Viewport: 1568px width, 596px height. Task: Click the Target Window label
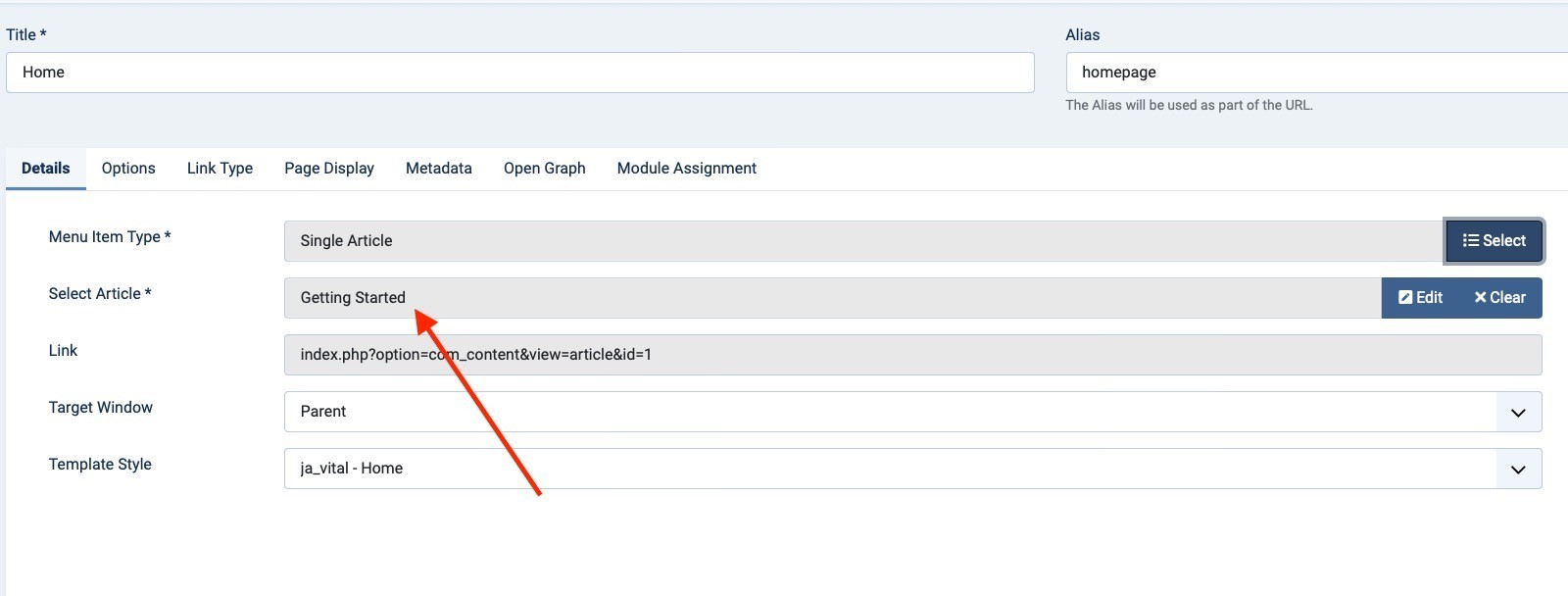[101, 408]
